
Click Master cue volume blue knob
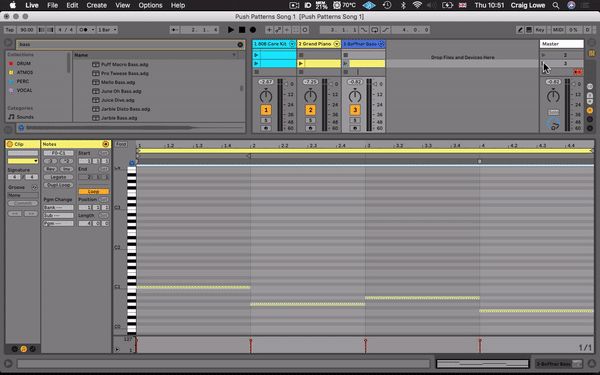553,124
